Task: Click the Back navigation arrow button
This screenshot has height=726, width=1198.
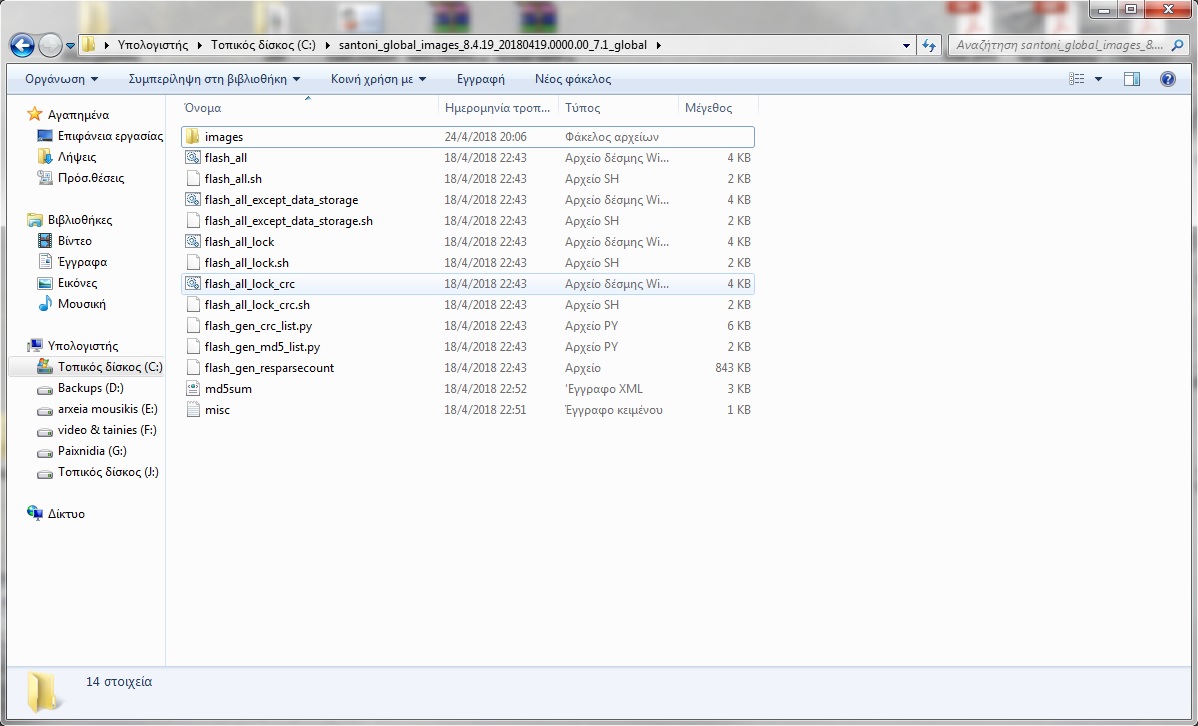Action: point(22,45)
